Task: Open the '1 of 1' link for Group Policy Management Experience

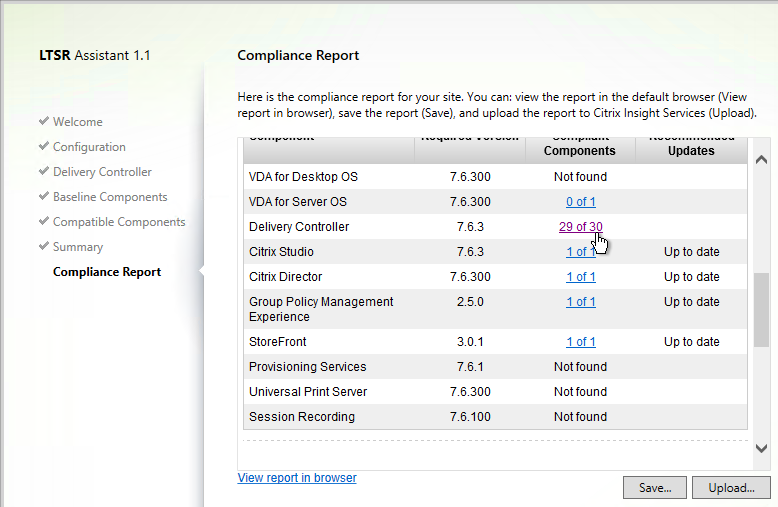Action: [581, 302]
